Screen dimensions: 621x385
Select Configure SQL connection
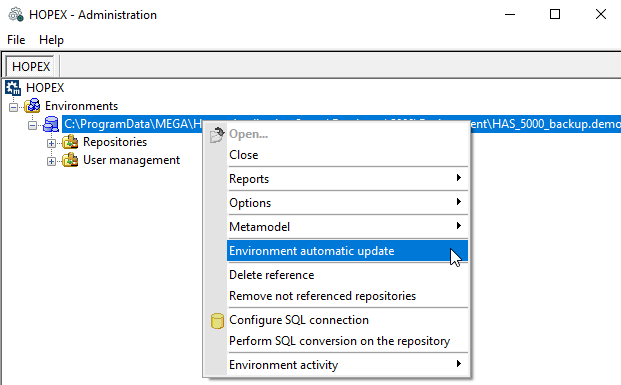point(347,320)
